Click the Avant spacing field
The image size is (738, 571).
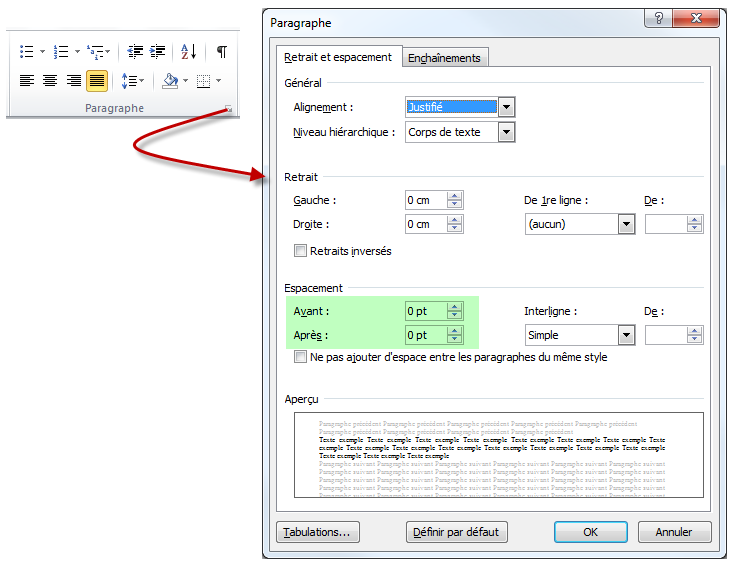tap(425, 312)
